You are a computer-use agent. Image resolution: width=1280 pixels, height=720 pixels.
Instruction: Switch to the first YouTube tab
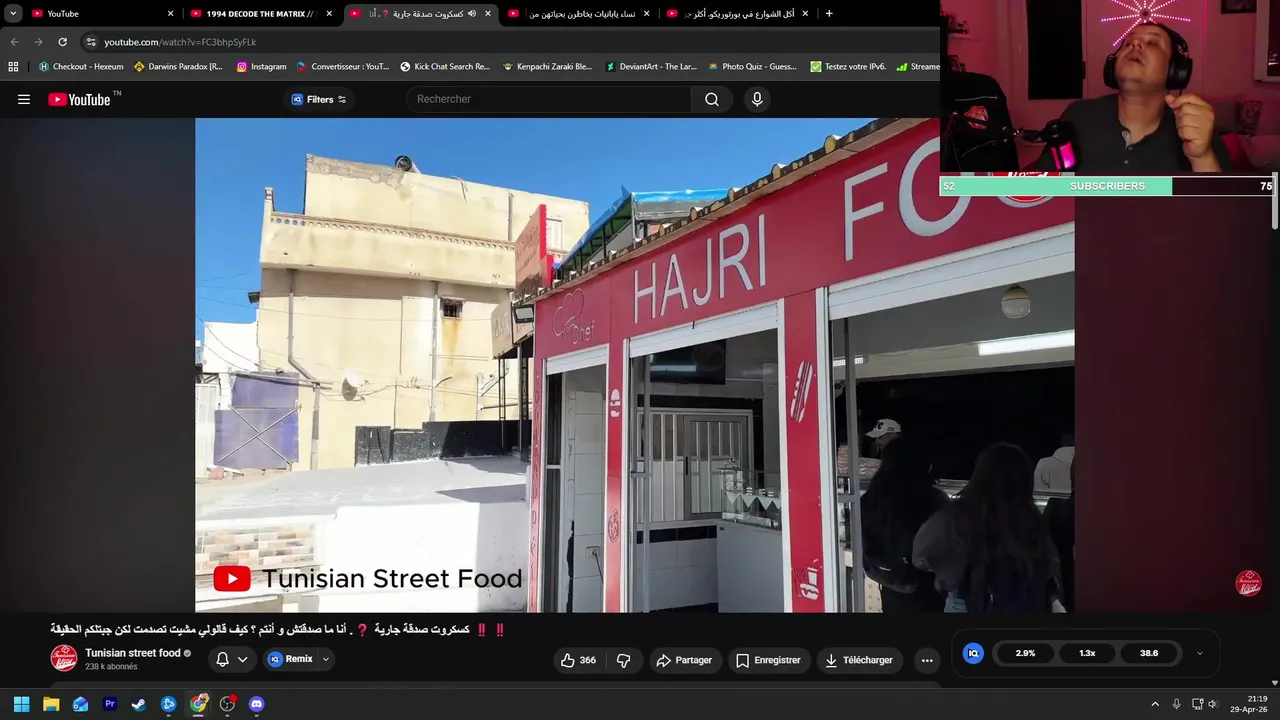point(100,13)
